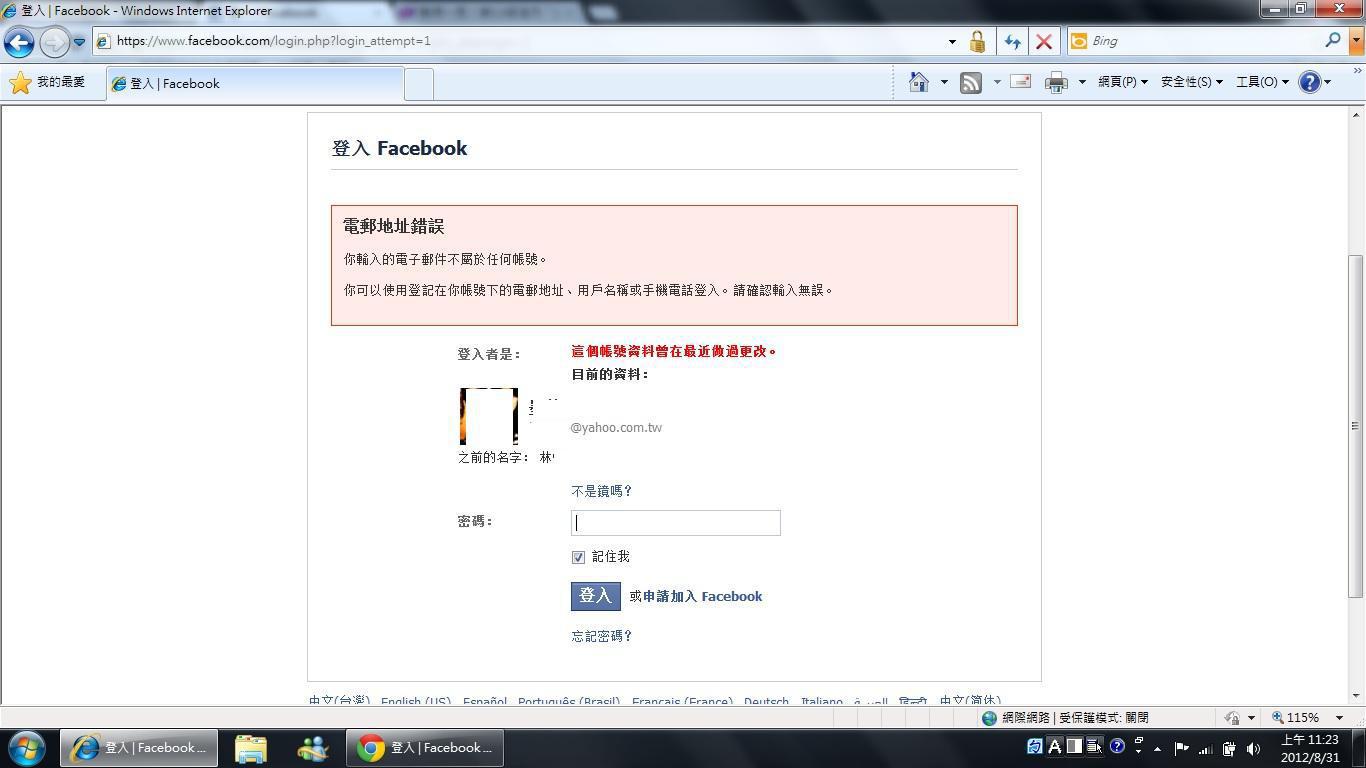Switch to the Chrome 登入 | Facebook window
This screenshot has height=768, width=1366.
(x=425, y=748)
